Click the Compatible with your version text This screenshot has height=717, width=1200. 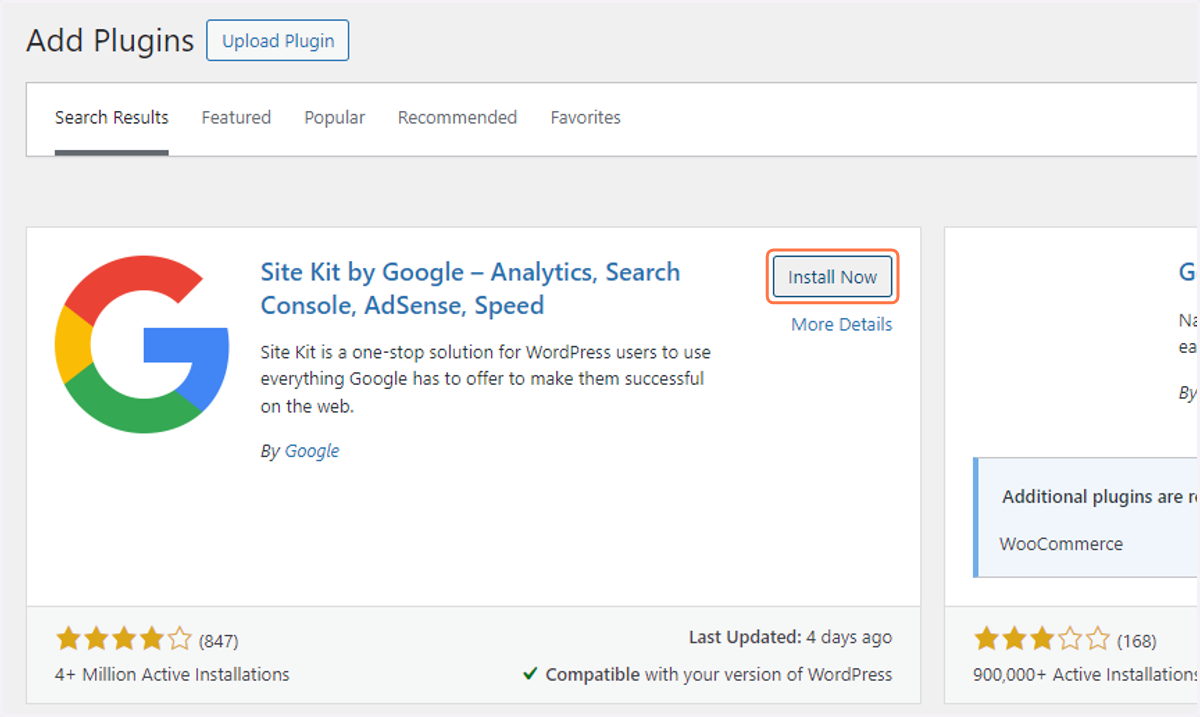(x=718, y=674)
